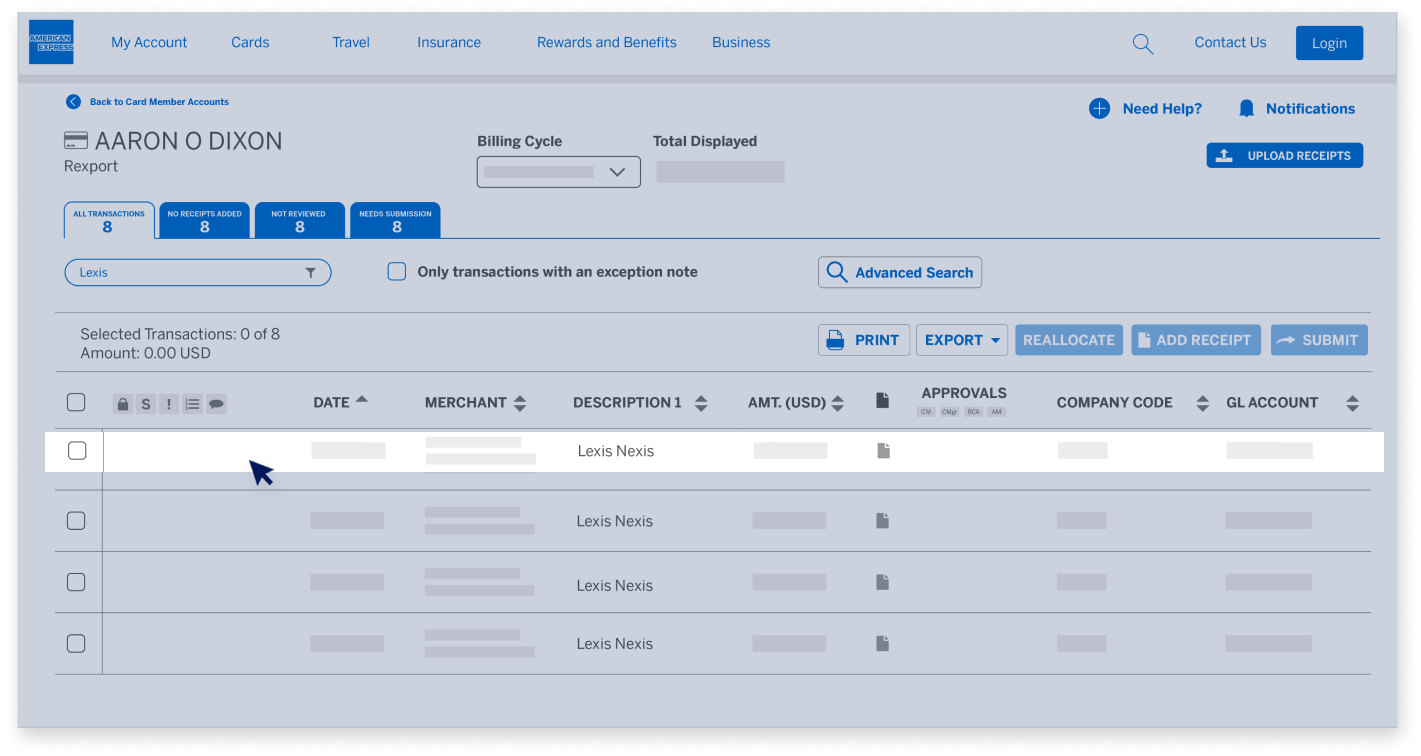Click the Upload Receipts button
Image resolution: width=1421 pixels, height=756 pixels.
[1284, 155]
